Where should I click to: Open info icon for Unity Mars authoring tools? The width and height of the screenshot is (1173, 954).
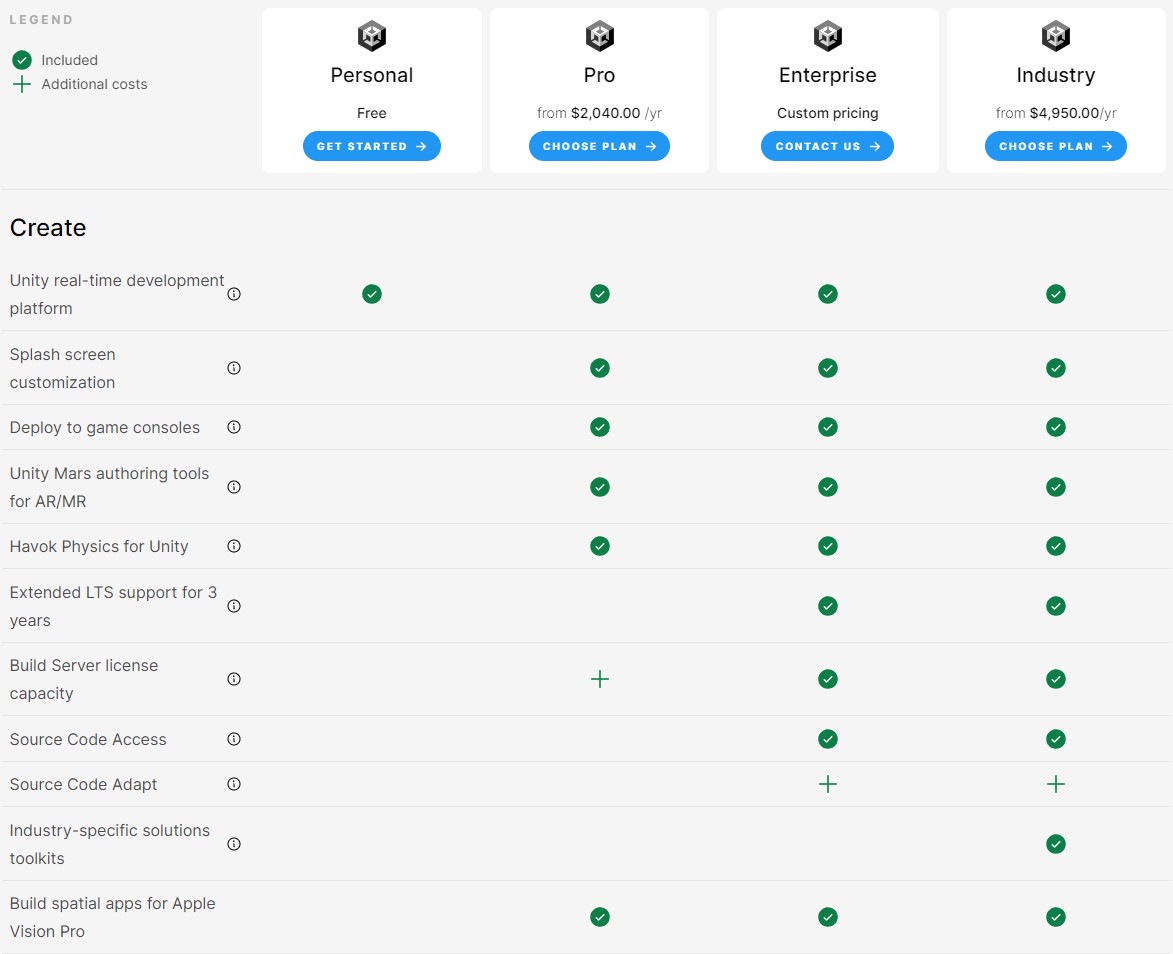tap(234, 487)
